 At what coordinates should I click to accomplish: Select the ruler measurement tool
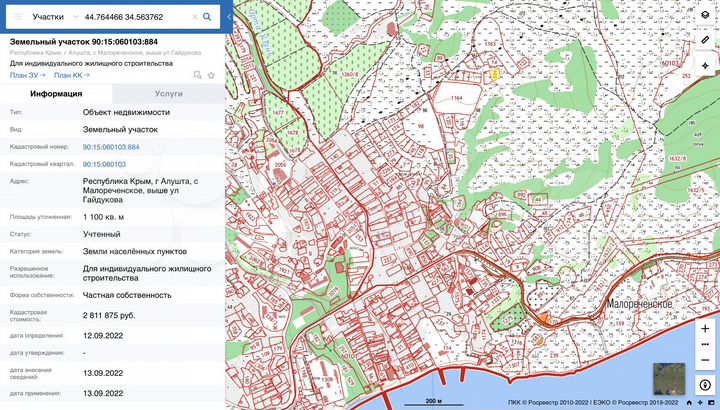tap(705, 40)
